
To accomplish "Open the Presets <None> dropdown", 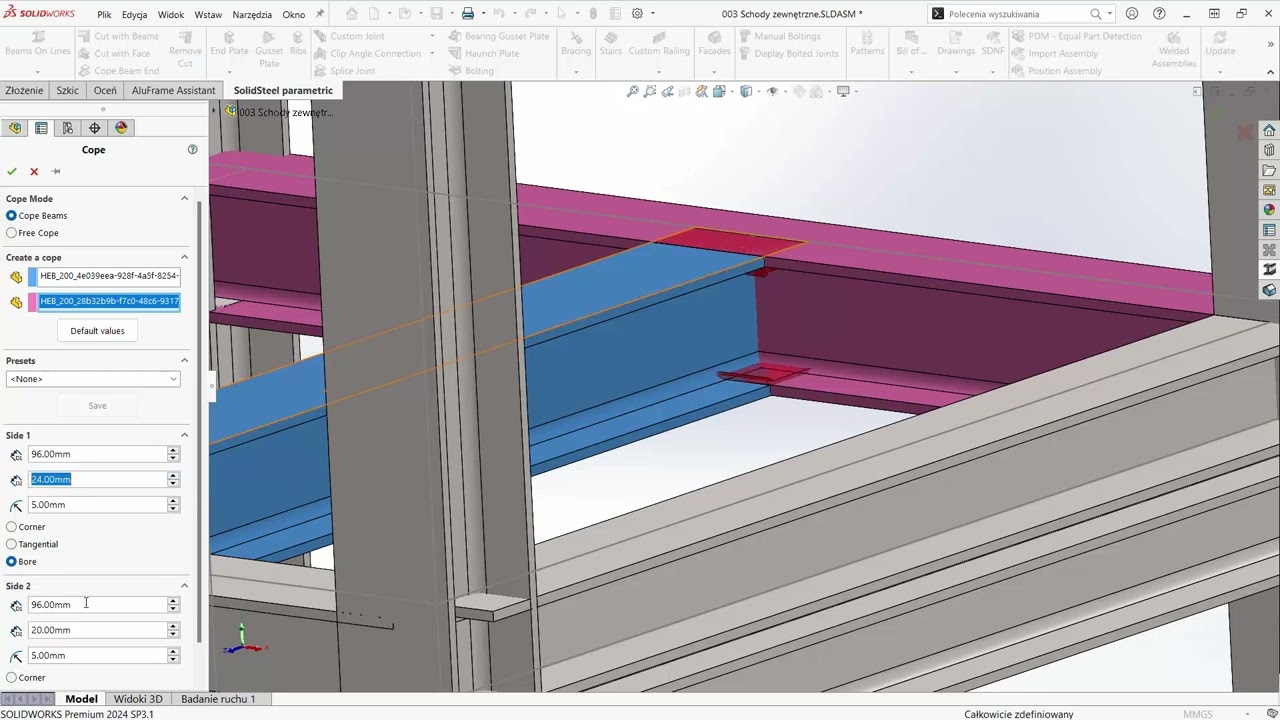I will click(93, 379).
